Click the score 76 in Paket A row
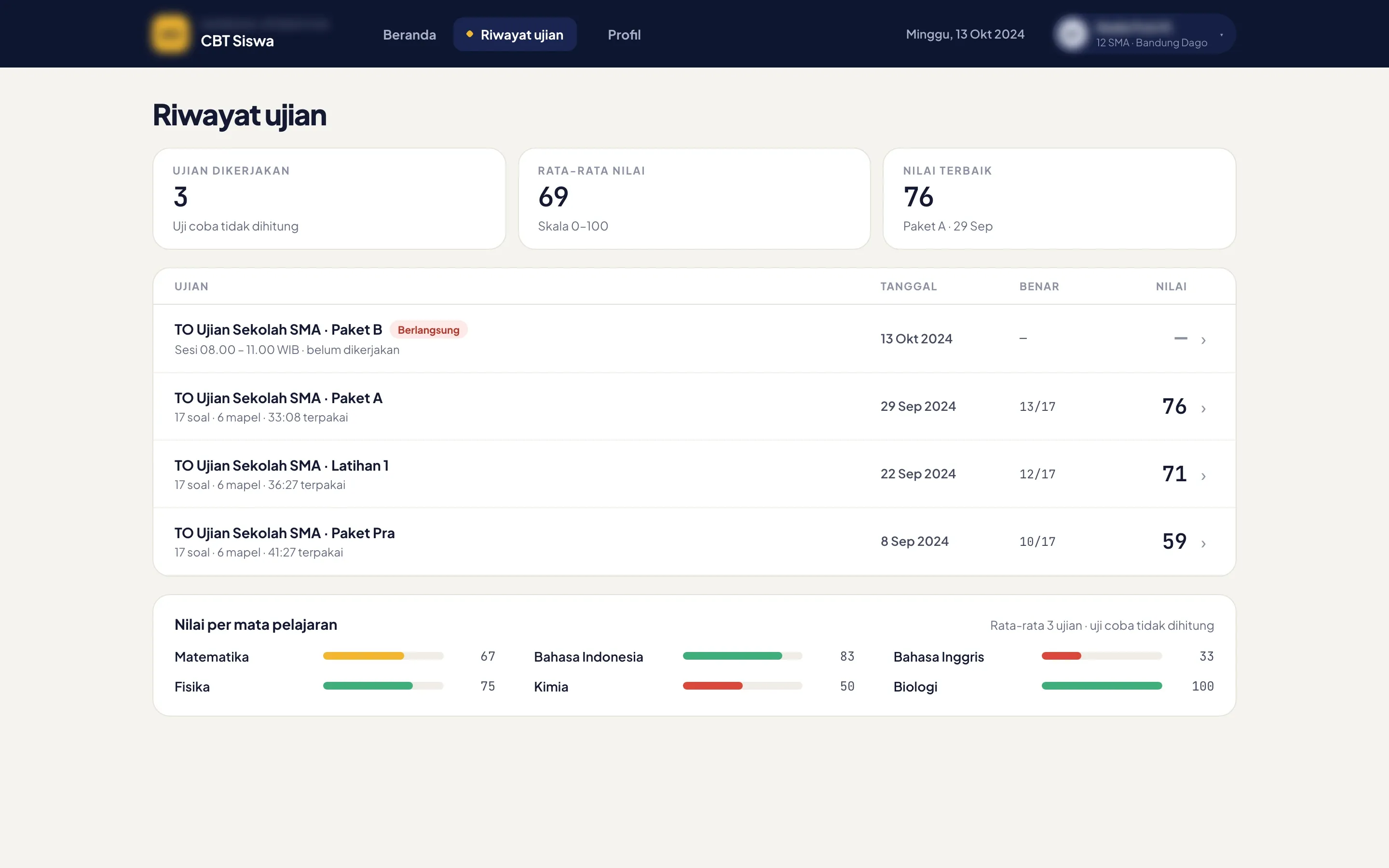 [x=1174, y=407]
